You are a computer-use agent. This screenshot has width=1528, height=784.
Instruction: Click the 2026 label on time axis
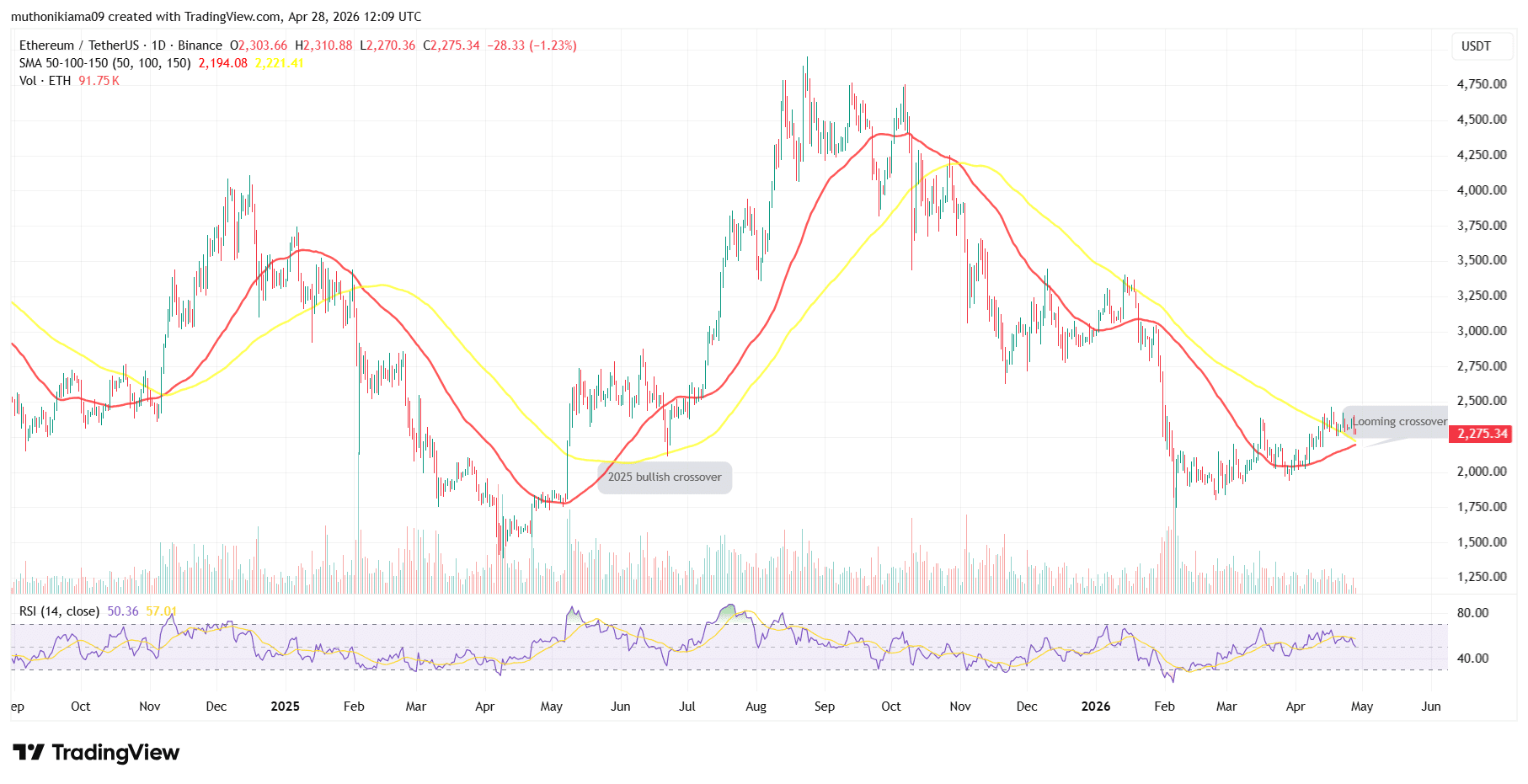pos(1095,707)
